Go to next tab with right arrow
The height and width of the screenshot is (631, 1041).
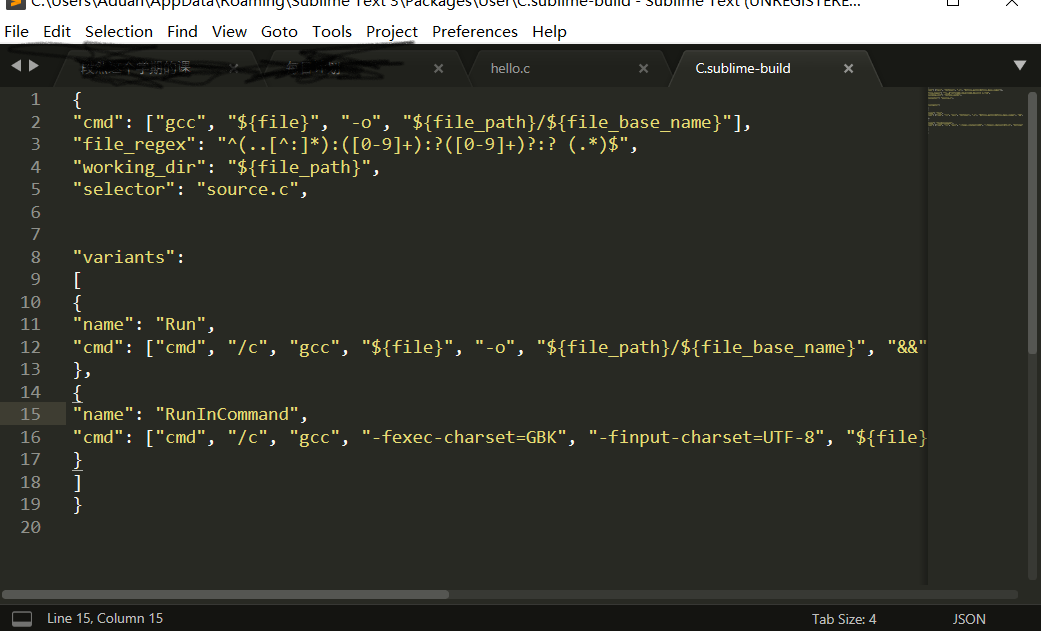pos(34,66)
